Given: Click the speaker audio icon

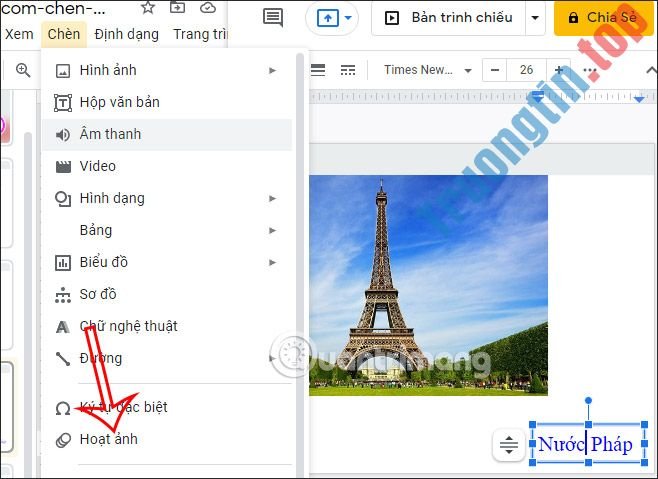Looking at the screenshot, I should [x=63, y=135].
